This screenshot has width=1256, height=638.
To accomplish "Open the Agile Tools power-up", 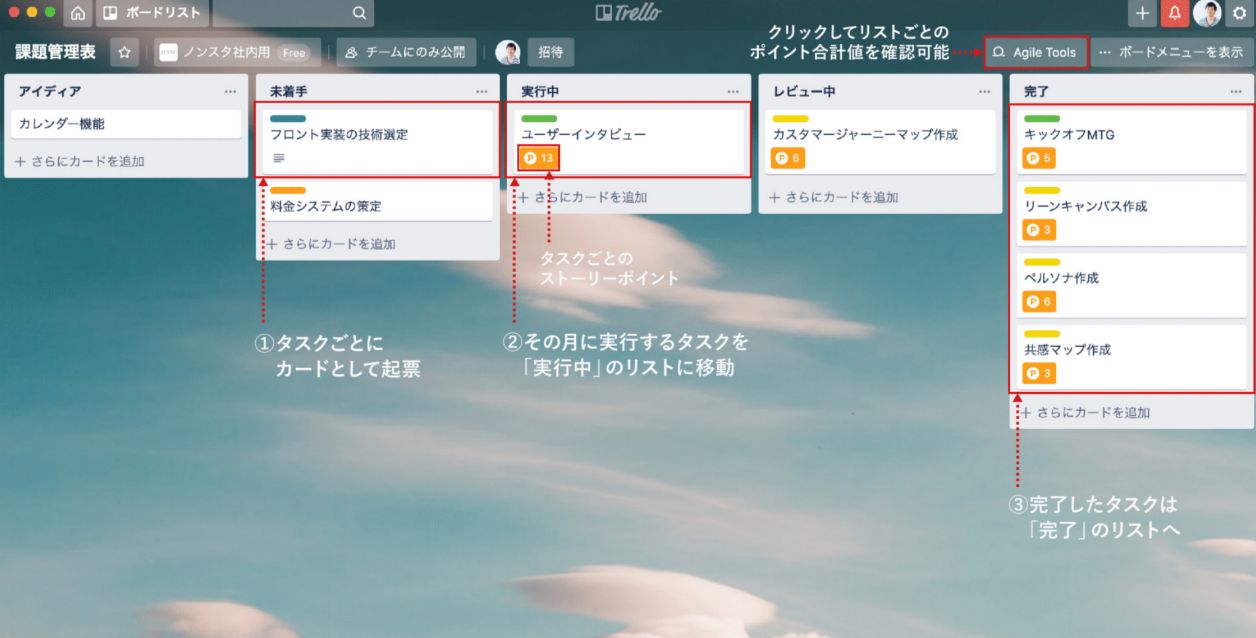I will click(1035, 52).
